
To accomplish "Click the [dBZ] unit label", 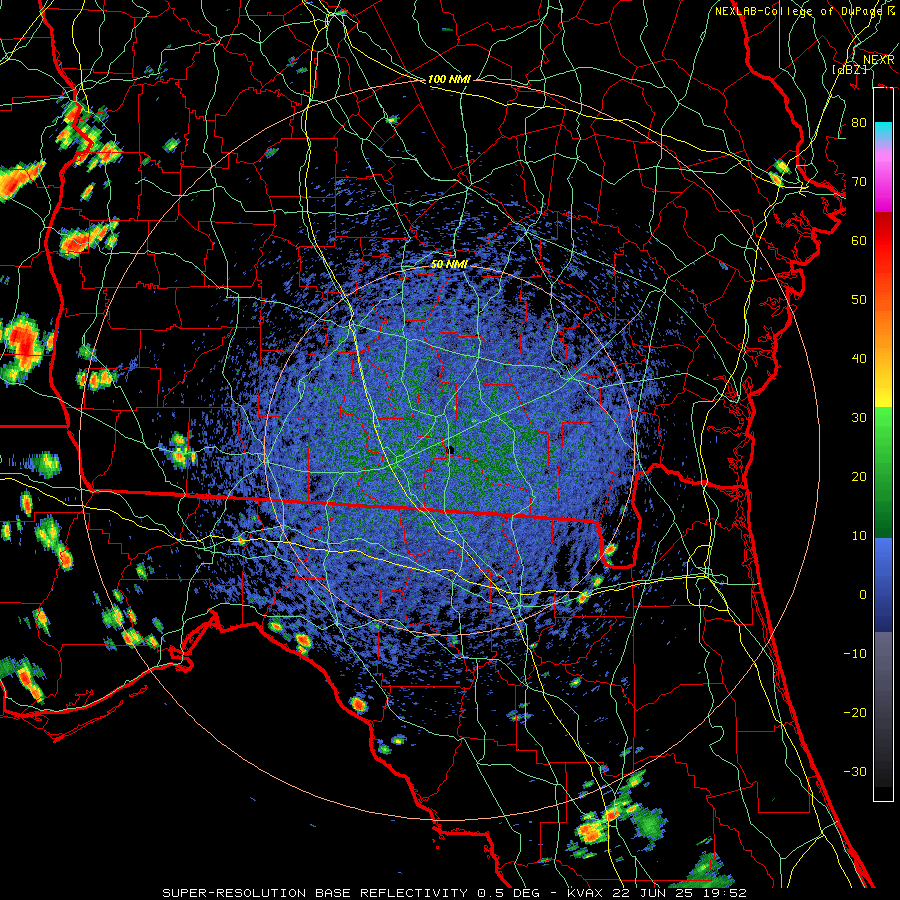I will coord(849,69).
